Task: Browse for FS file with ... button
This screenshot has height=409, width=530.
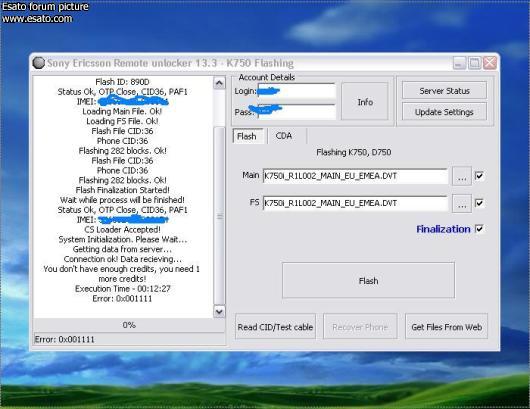Action: click(462, 203)
